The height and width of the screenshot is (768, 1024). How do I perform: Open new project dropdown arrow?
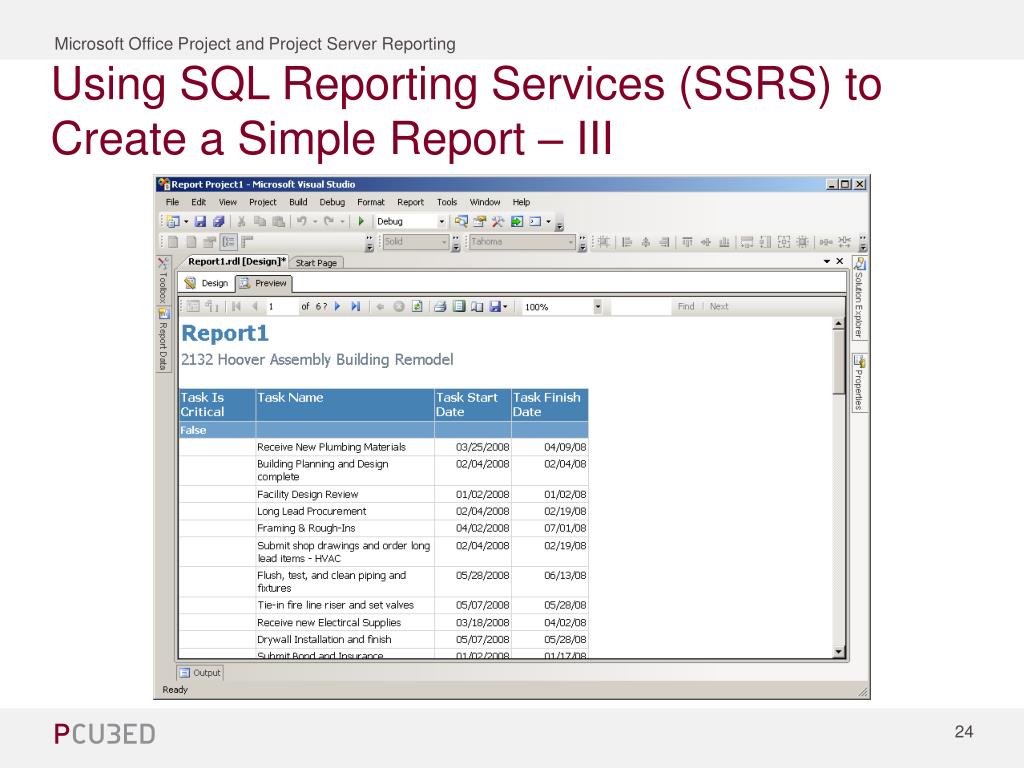[x=186, y=221]
